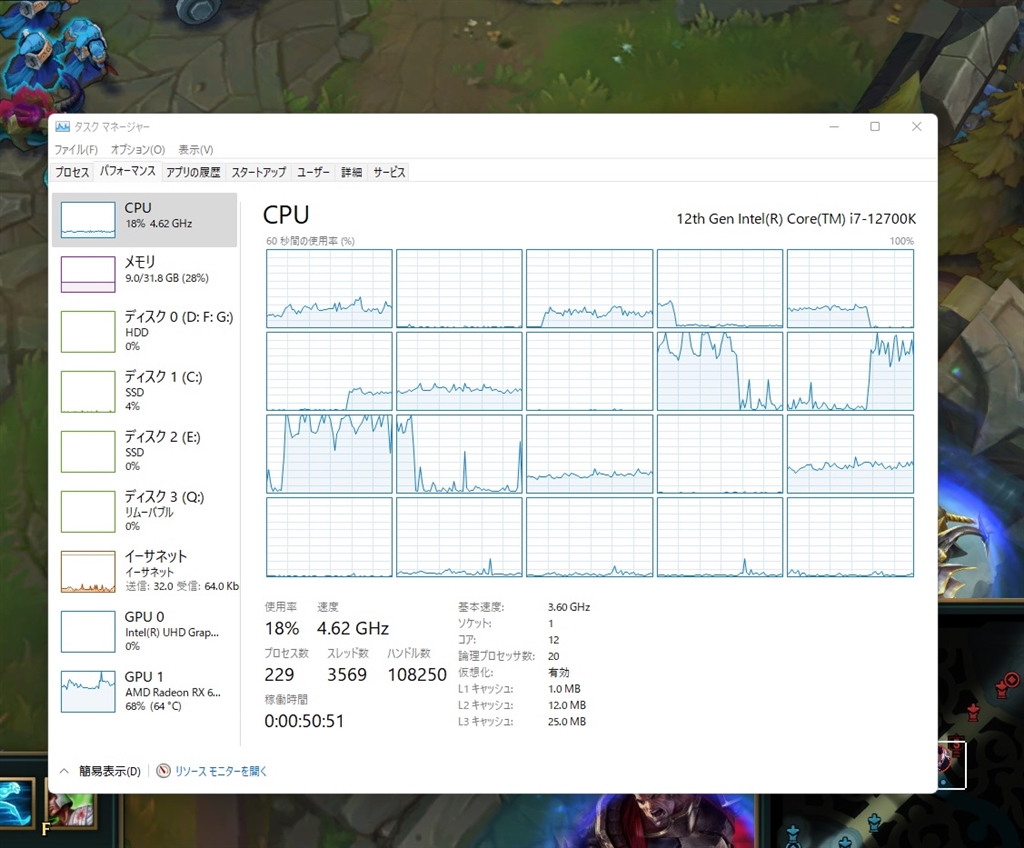This screenshot has width=1024, height=848.
Task: Select the イーサネット network thumbnail
Action: 88,572
